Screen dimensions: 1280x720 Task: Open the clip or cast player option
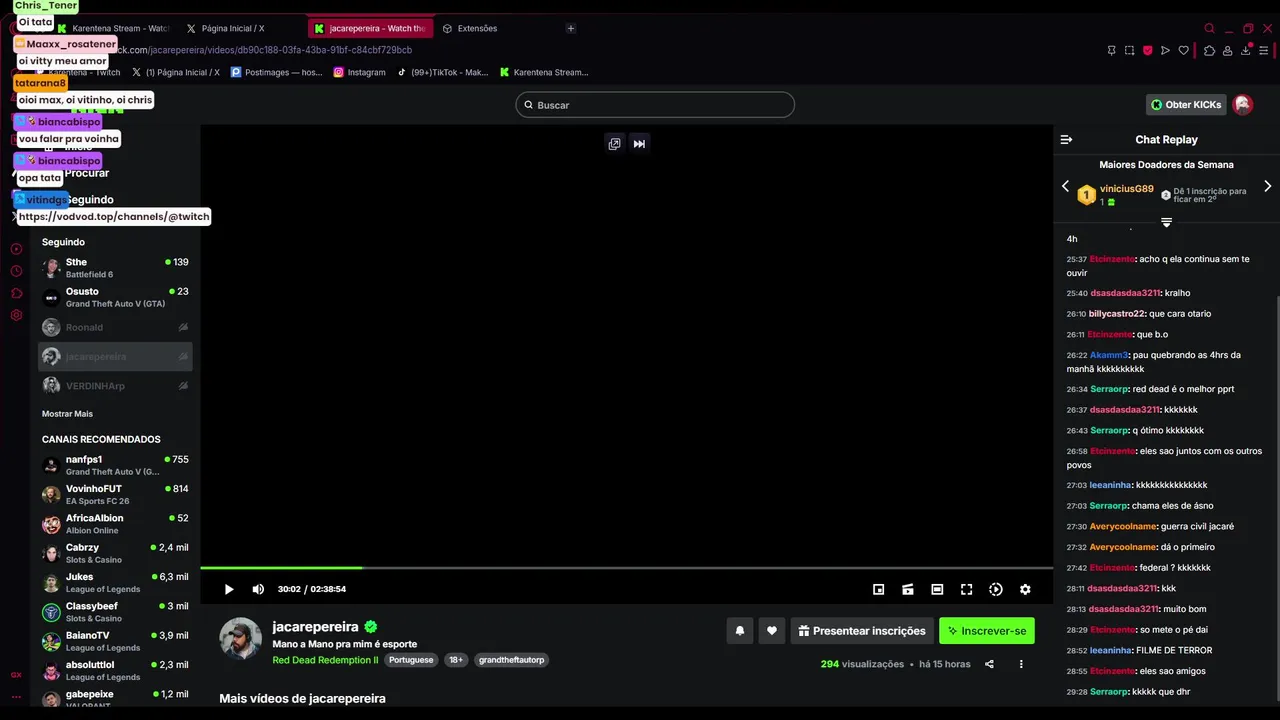908,590
